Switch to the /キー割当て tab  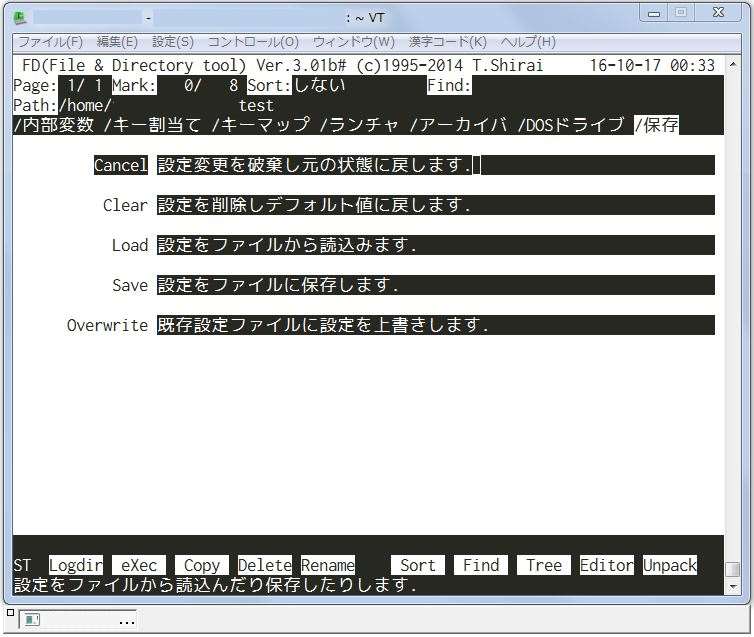click(152, 125)
